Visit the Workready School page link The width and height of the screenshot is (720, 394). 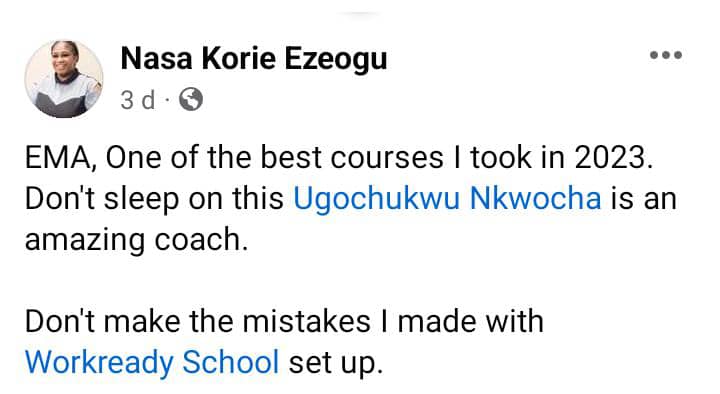pos(152,362)
